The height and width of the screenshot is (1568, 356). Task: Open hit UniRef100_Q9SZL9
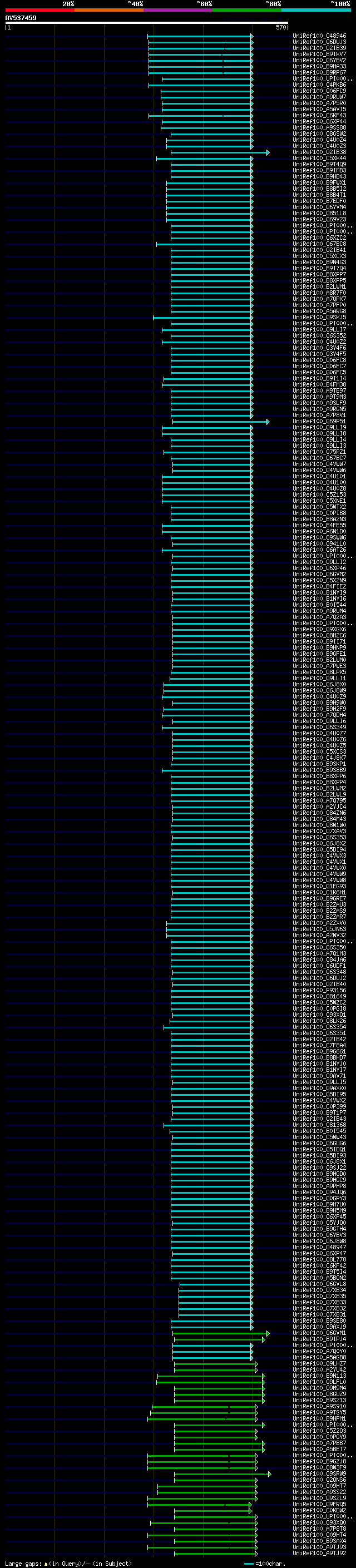point(319,1498)
